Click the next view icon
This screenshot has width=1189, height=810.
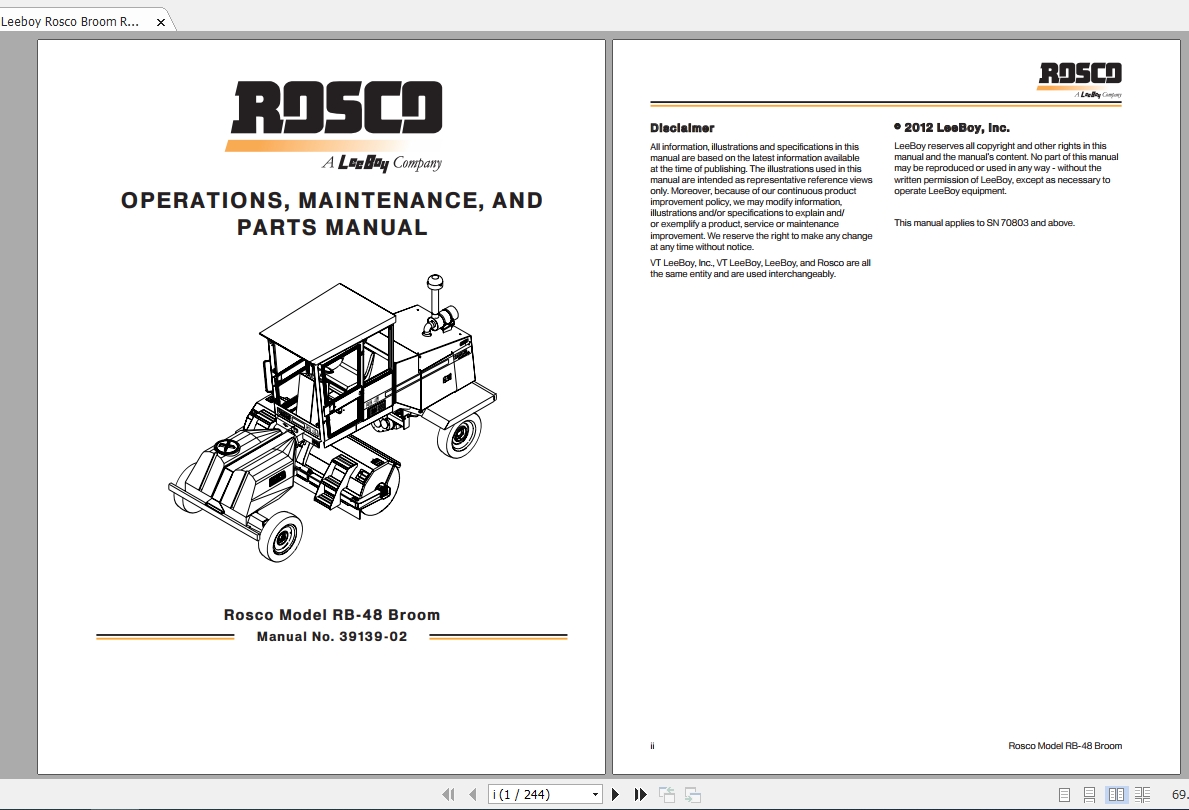pyautogui.click(x=692, y=795)
